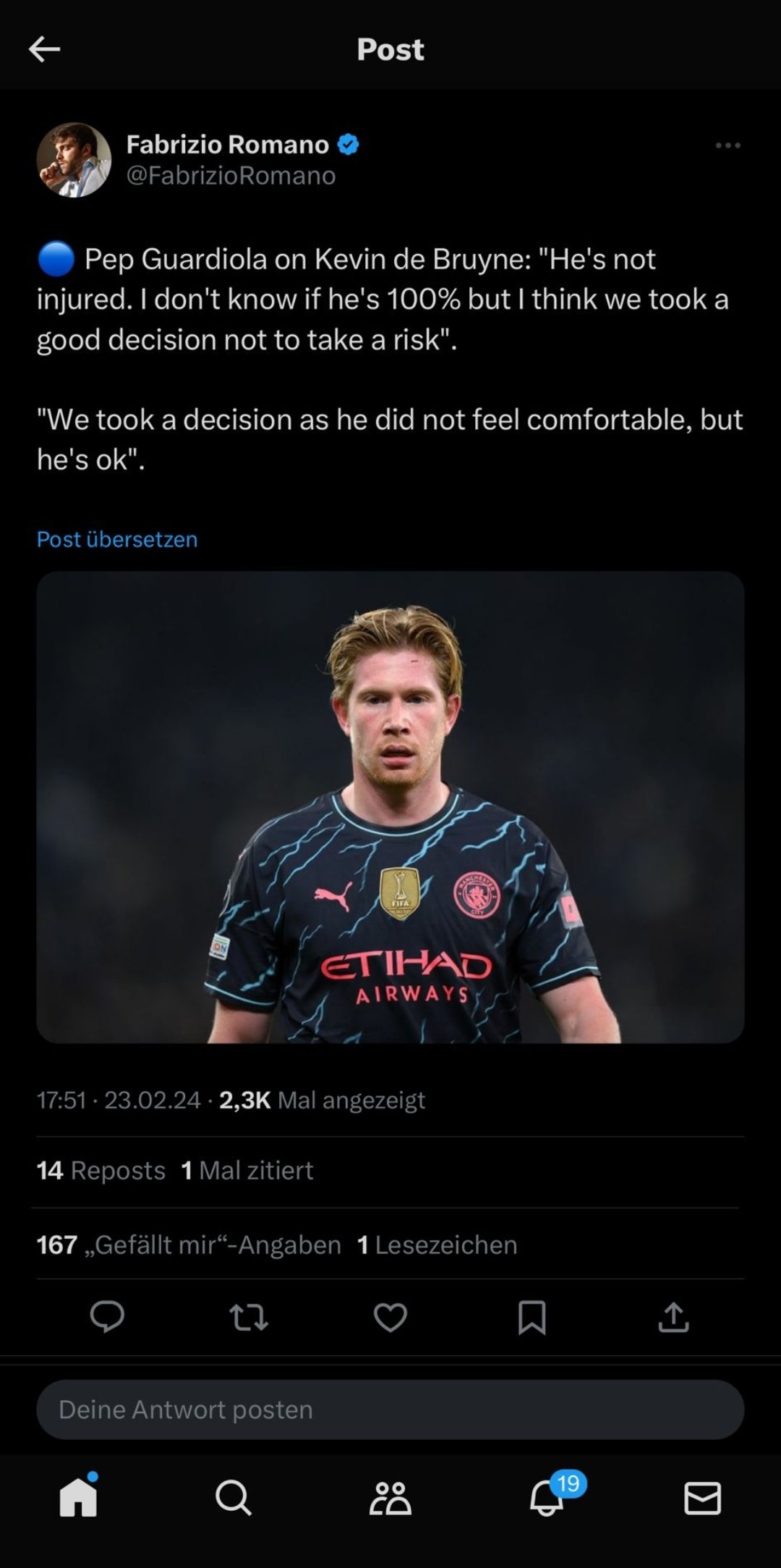
Task: Go to the Home tab
Action: pyautogui.click(x=78, y=1496)
